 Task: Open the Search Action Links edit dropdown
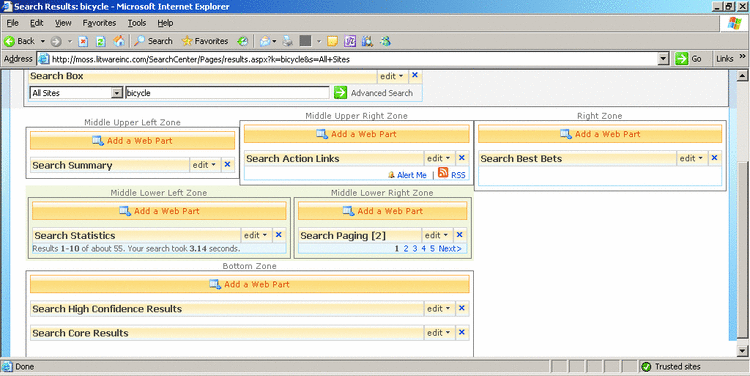click(439, 158)
